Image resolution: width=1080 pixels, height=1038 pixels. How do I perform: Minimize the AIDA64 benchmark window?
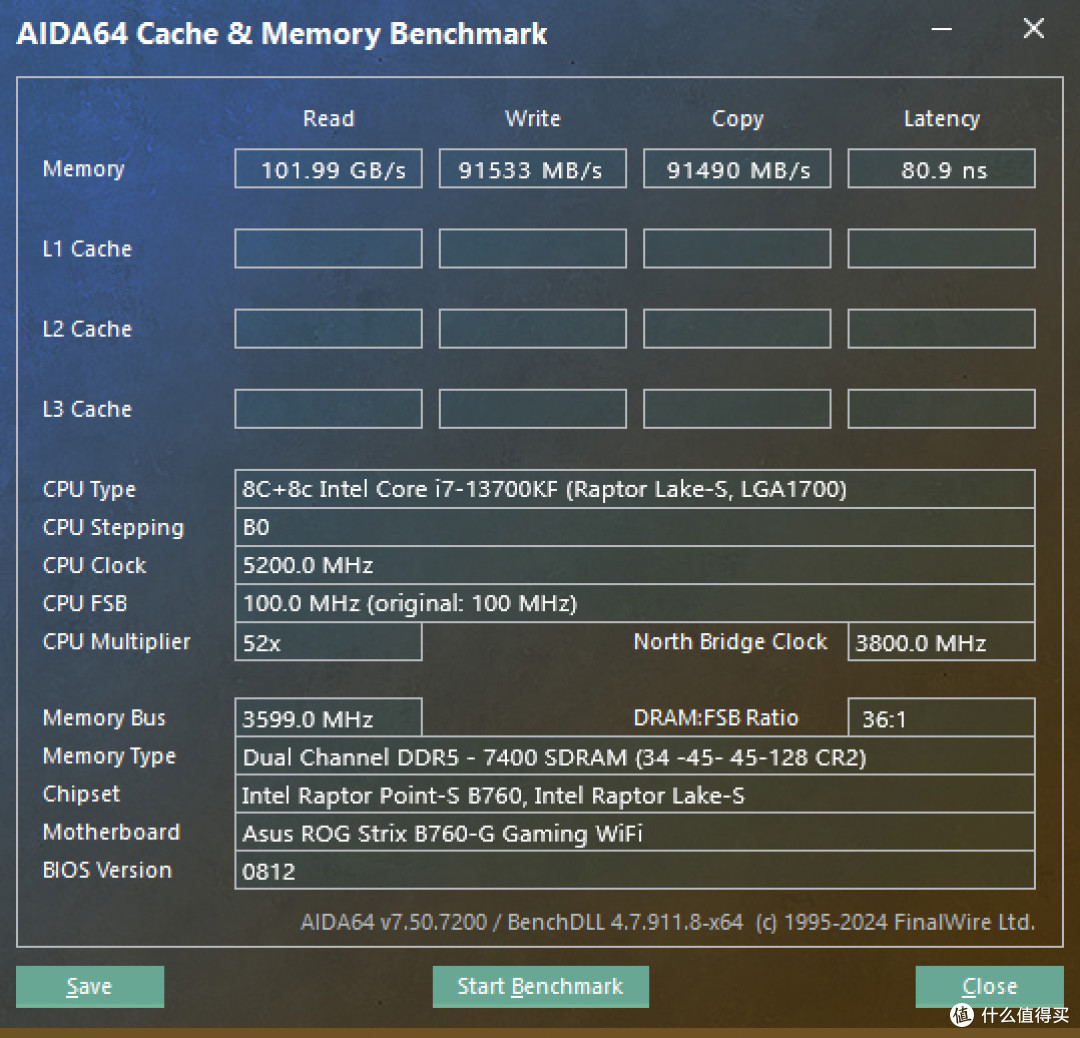pos(942,29)
